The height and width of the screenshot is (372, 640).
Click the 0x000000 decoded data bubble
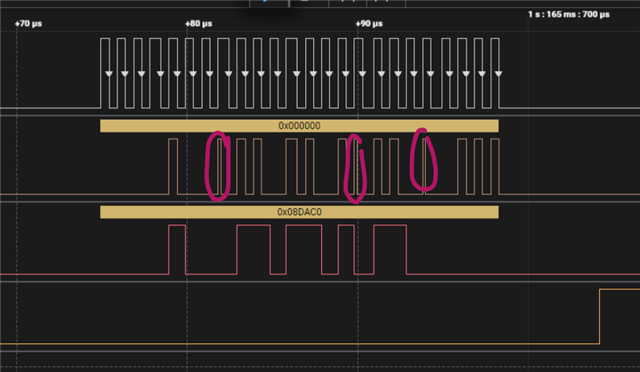tap(299, 126)
